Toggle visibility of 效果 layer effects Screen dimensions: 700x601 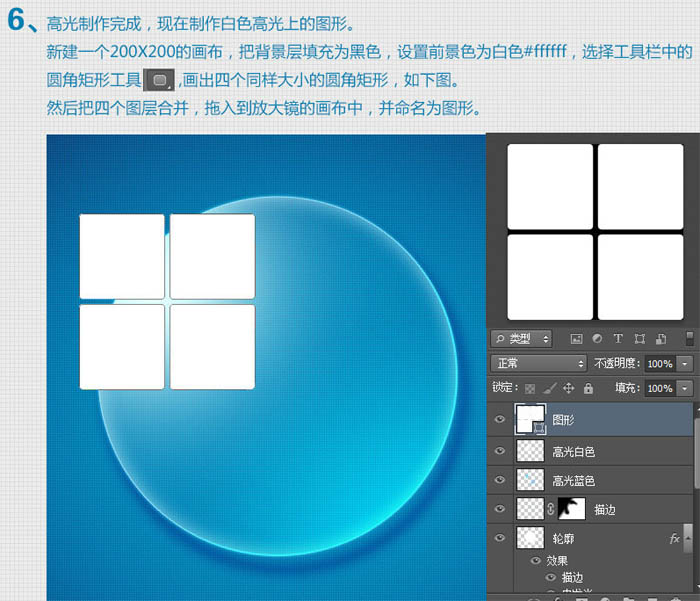pos(536,560)
